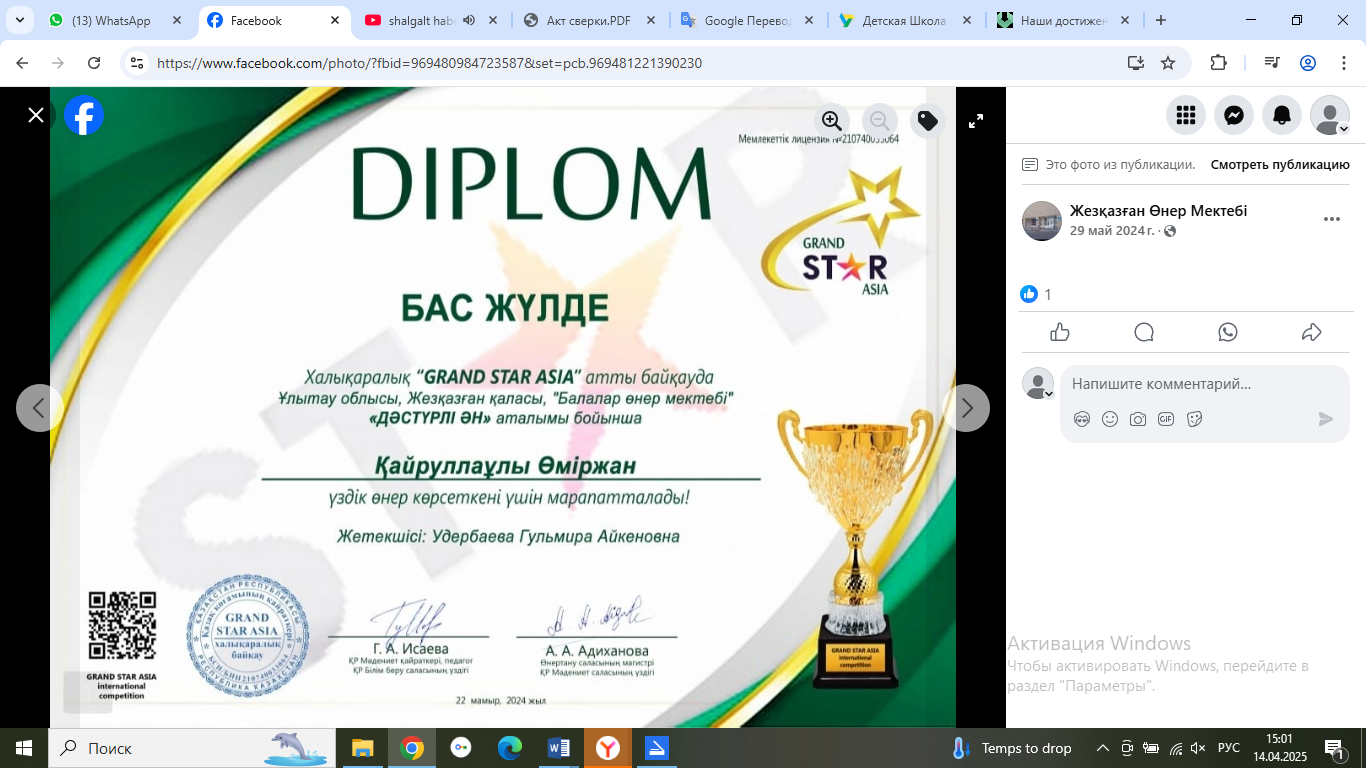Click the Смотреть публикацию link
The height and width of the screenshot is (768, 1366).
coord(1280,165)
